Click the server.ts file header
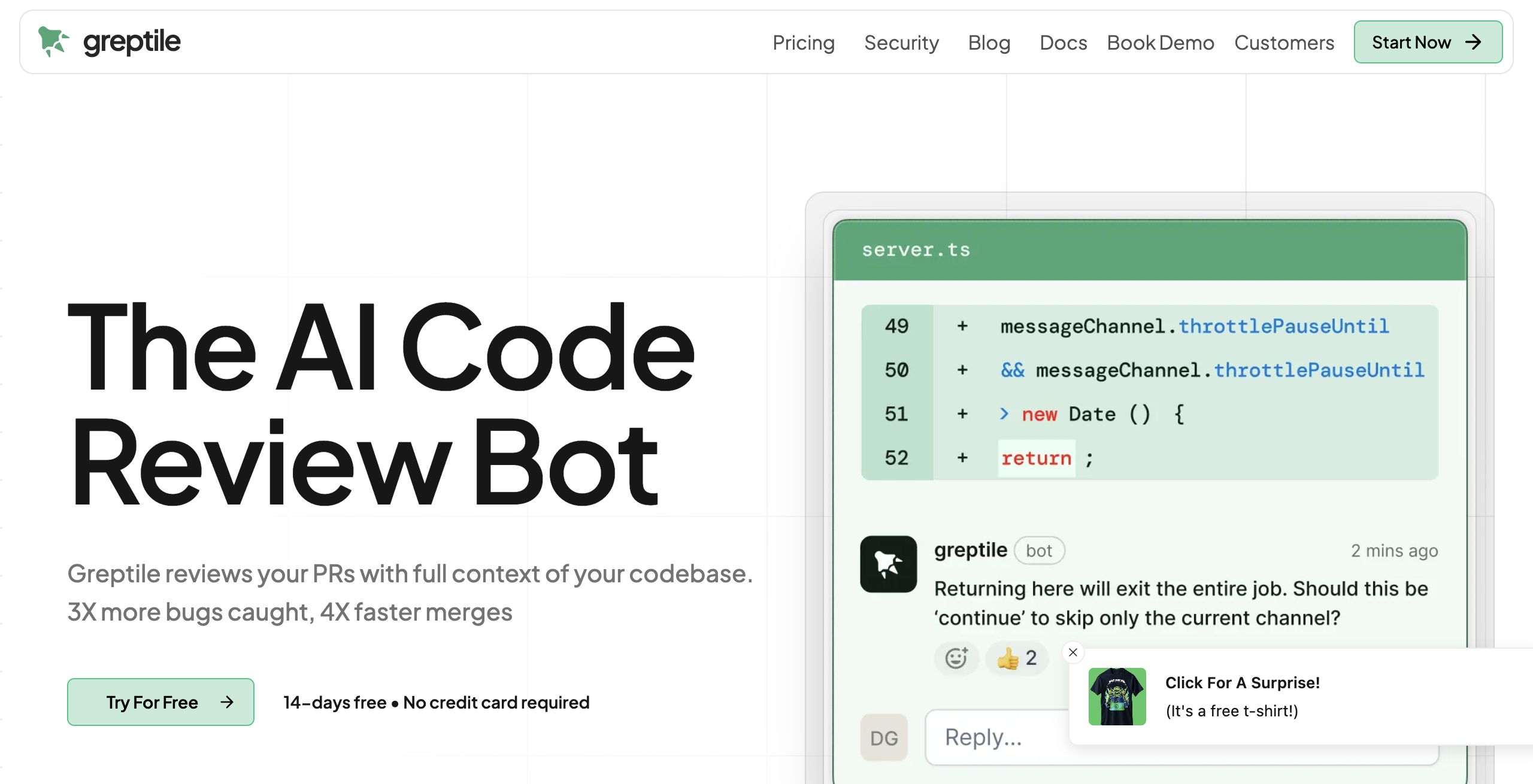The image size is (1533, 784). 915,250
